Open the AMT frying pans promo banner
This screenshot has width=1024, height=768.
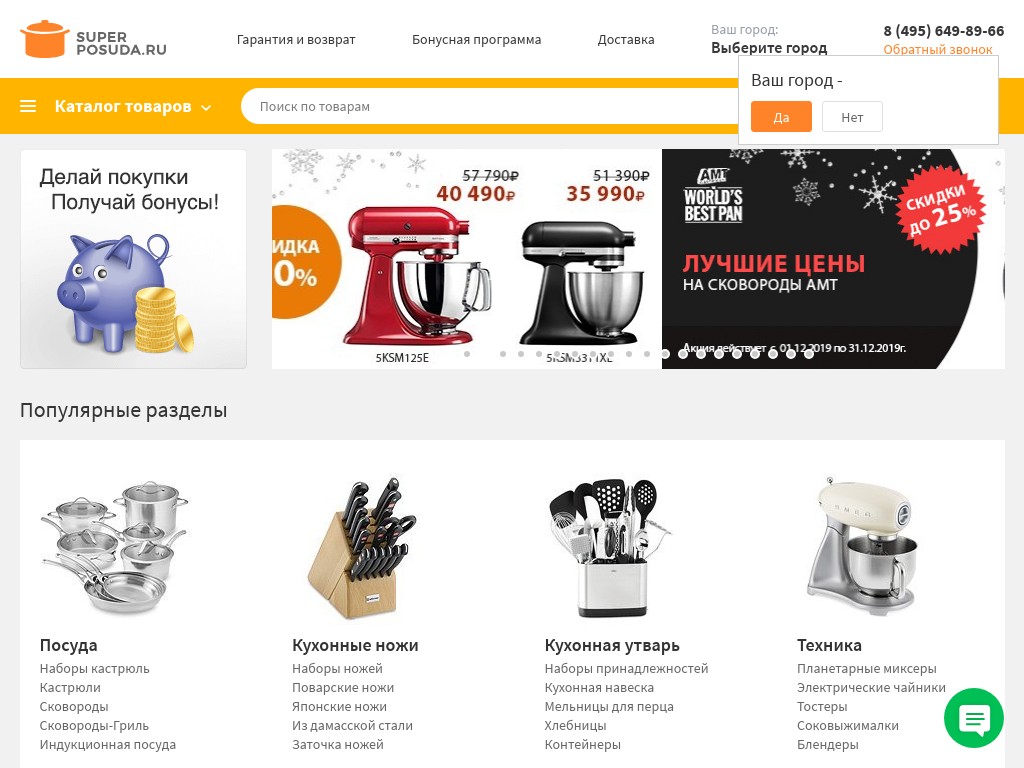pyautogui.click(x=833, y=259)
